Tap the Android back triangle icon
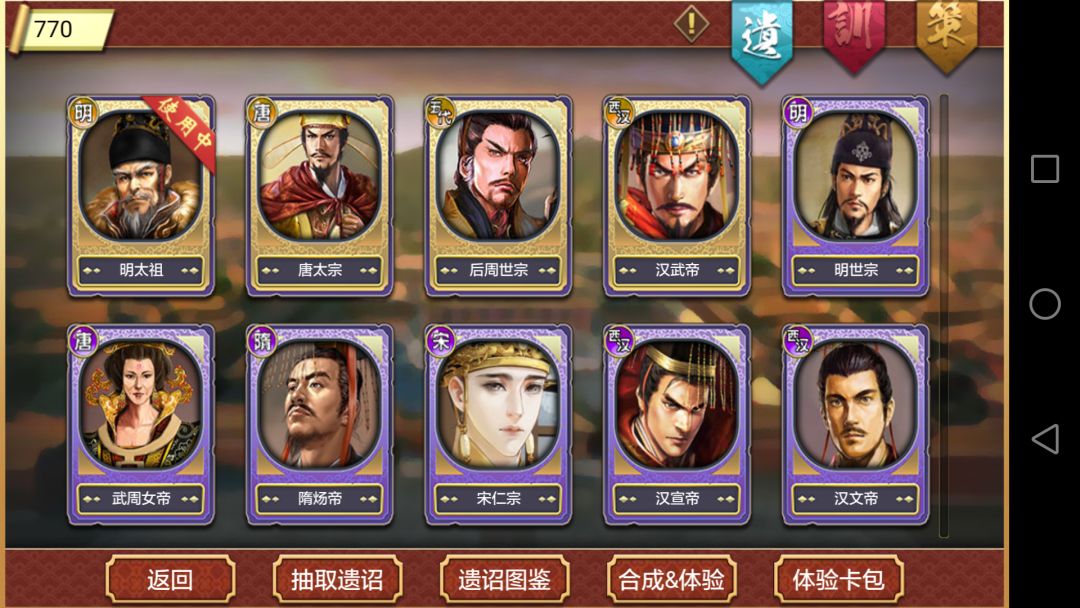Image resolution: width=1080 pixels, height=608 pixels. [1045, 439]
